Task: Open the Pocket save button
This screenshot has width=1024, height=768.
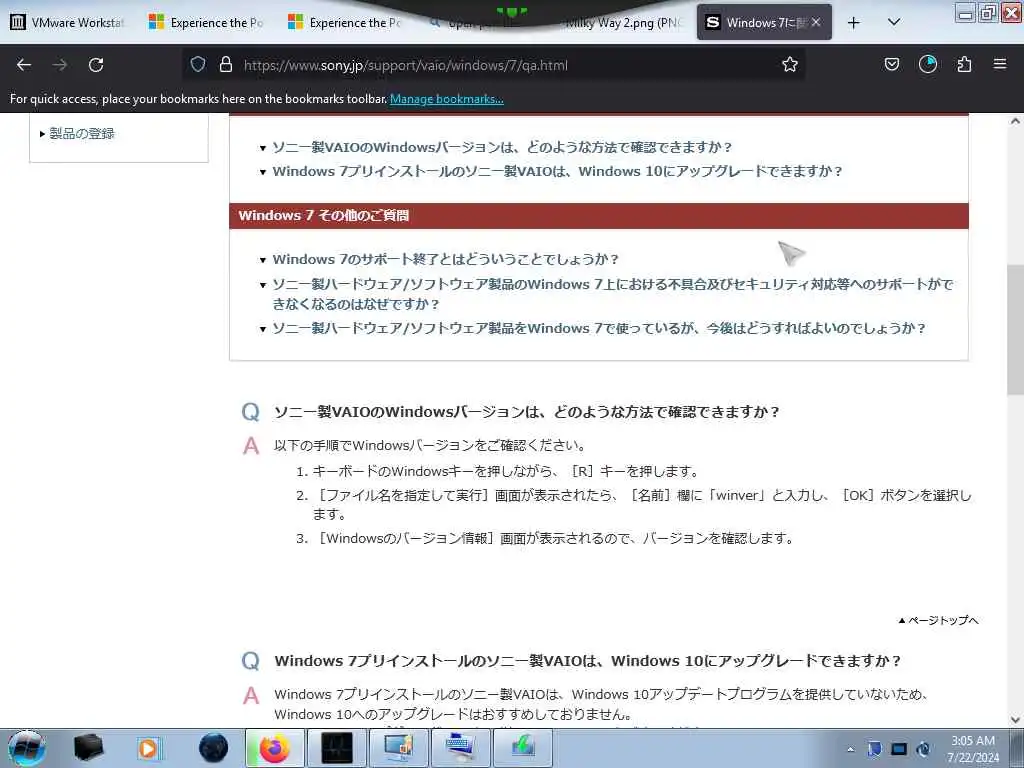Action: click(891, 64)
